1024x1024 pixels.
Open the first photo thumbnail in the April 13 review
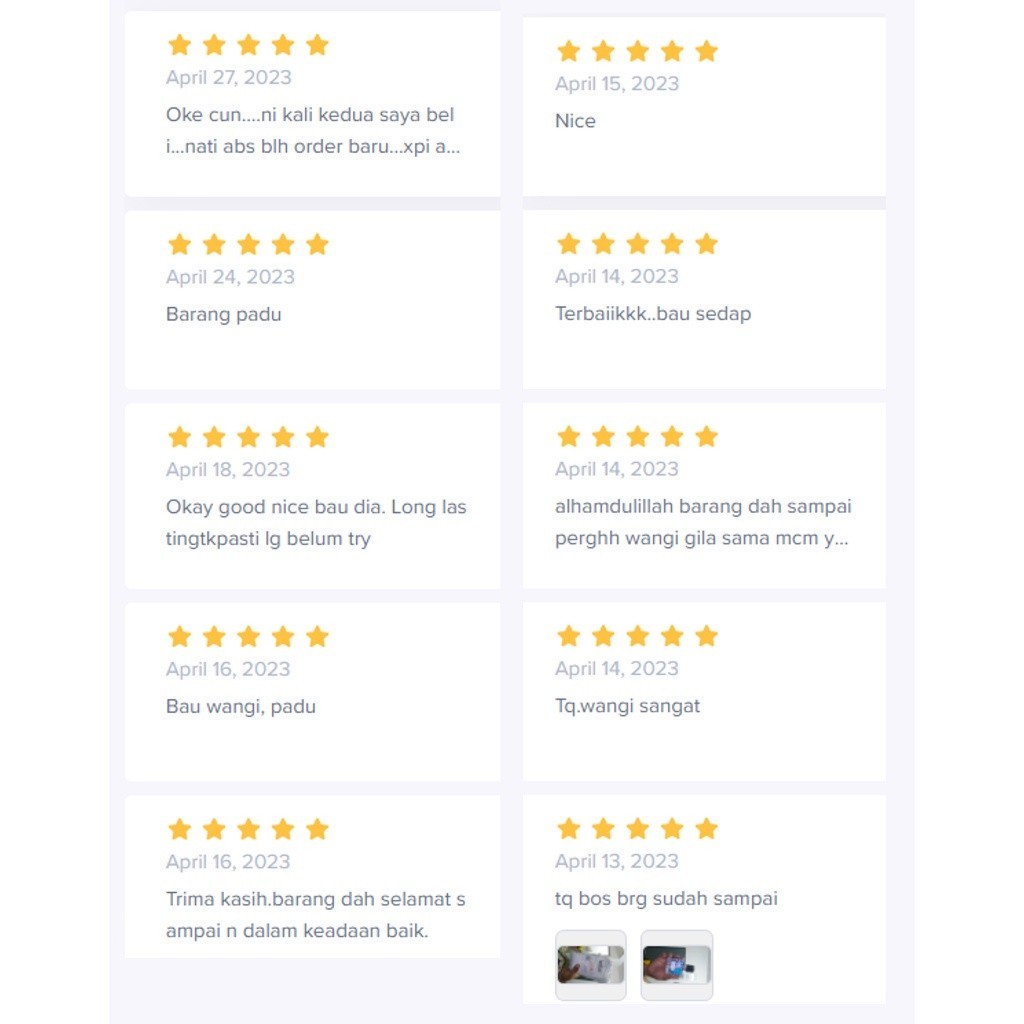coord(591,965)
